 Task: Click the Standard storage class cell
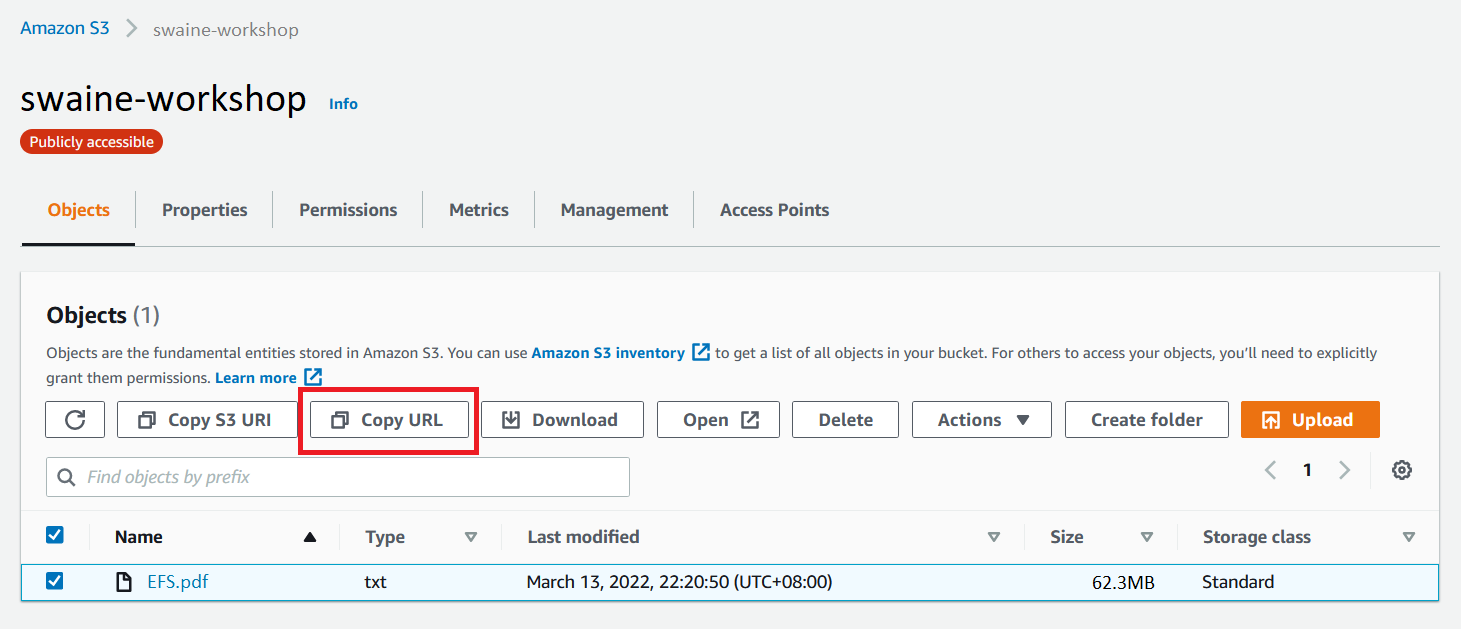click(x=1238, y=582)
